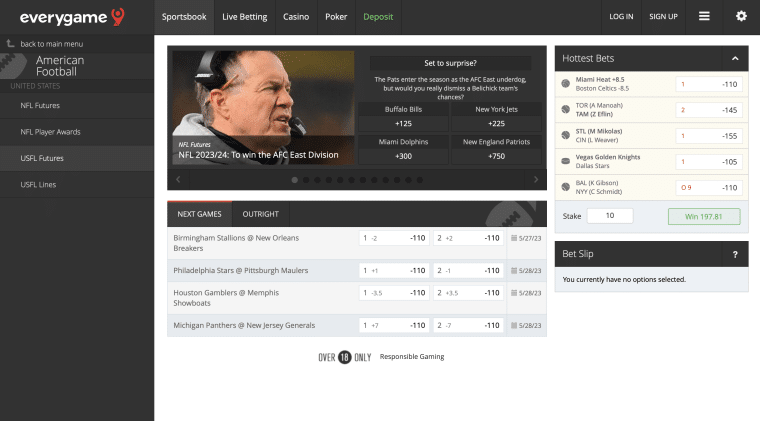Select the first carousel dot
This screenshot has width=760, height=421.
click(x=294, y=180)
